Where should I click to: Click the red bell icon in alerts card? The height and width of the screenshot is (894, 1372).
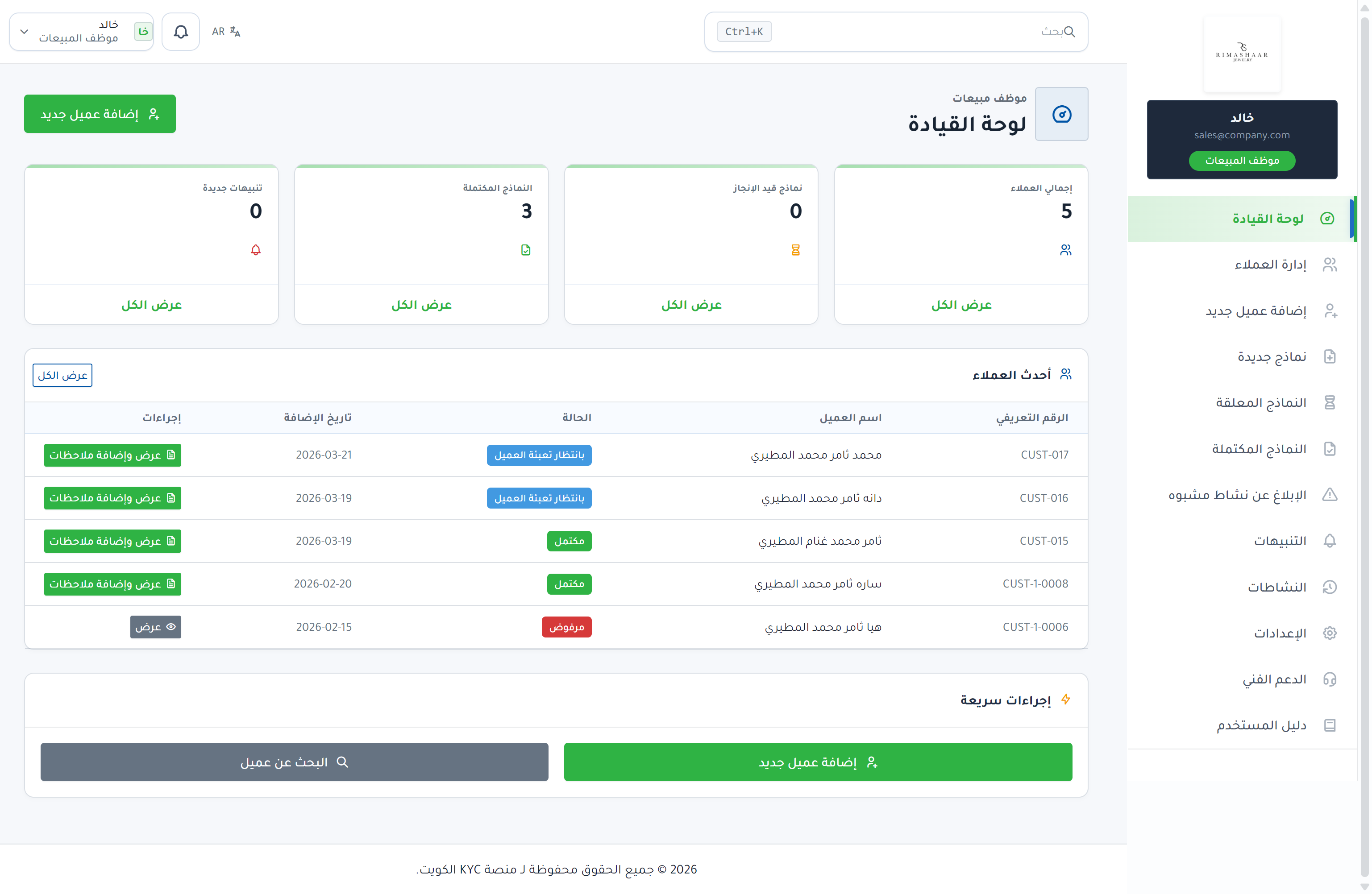coord(256,250)
